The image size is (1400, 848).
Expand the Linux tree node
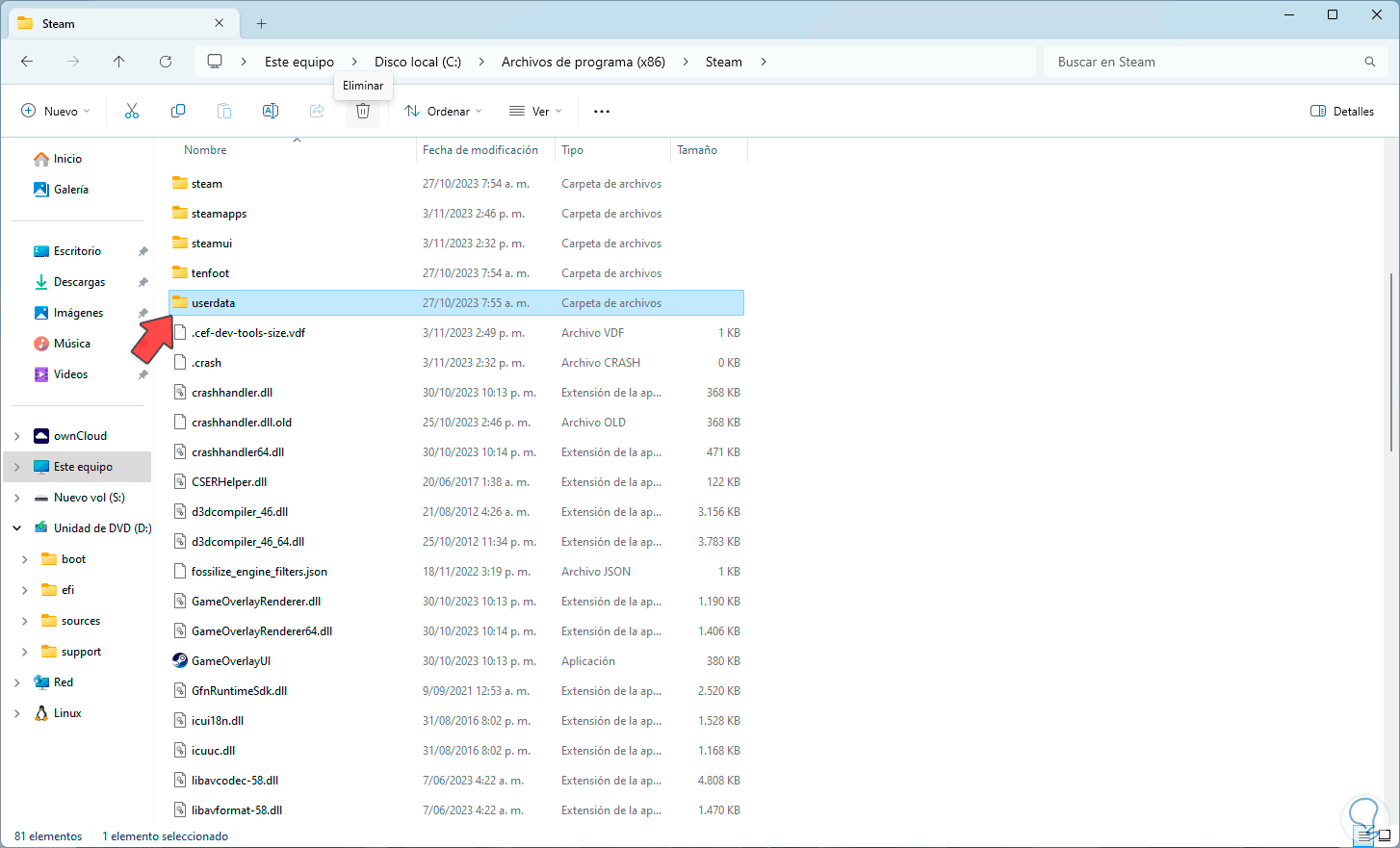(17, 713)
